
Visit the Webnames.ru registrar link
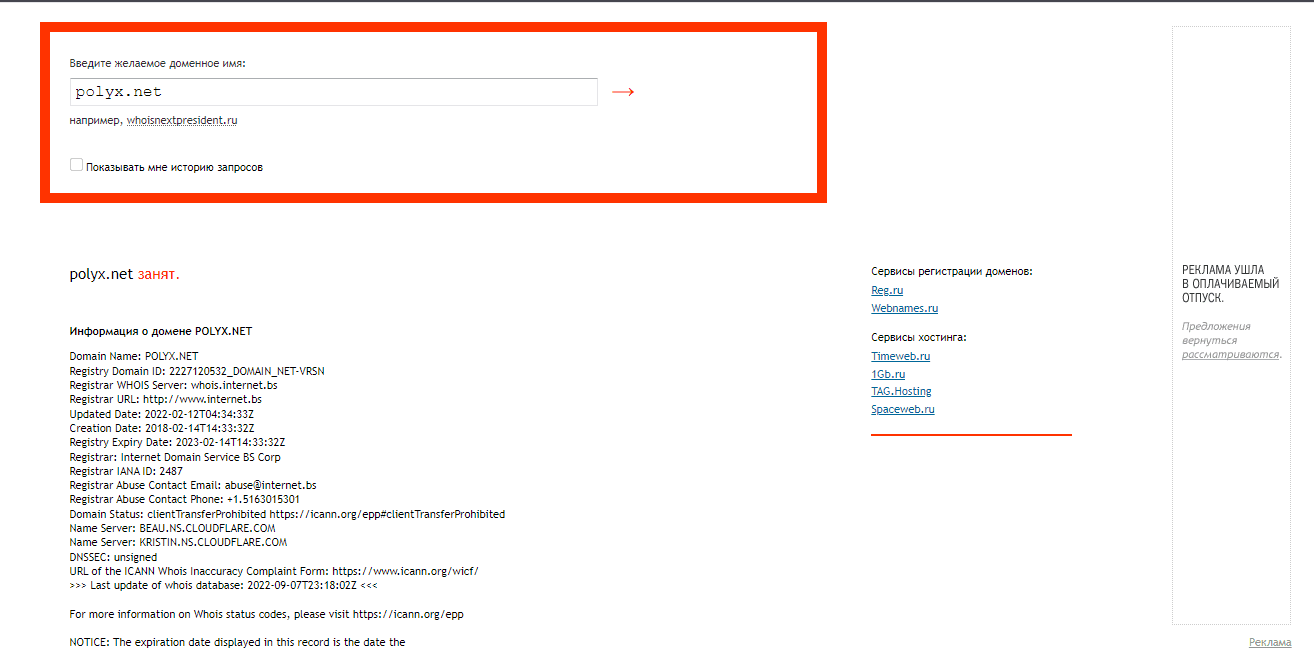(904, 308)
